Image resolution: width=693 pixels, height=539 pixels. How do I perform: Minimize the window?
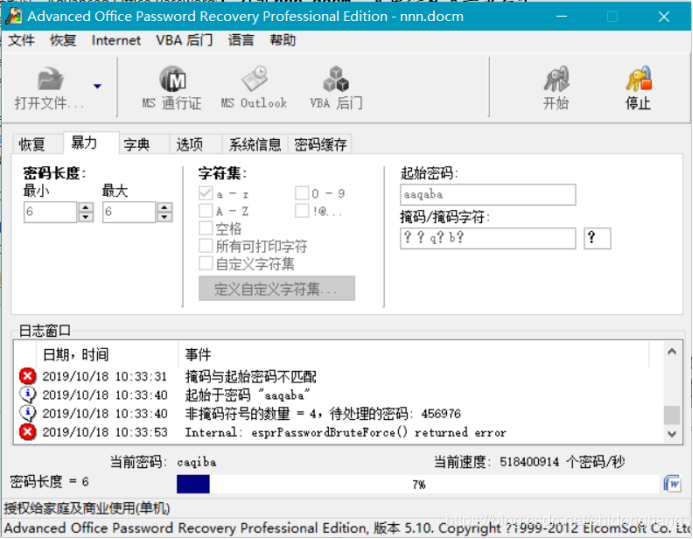click(562, 17)
